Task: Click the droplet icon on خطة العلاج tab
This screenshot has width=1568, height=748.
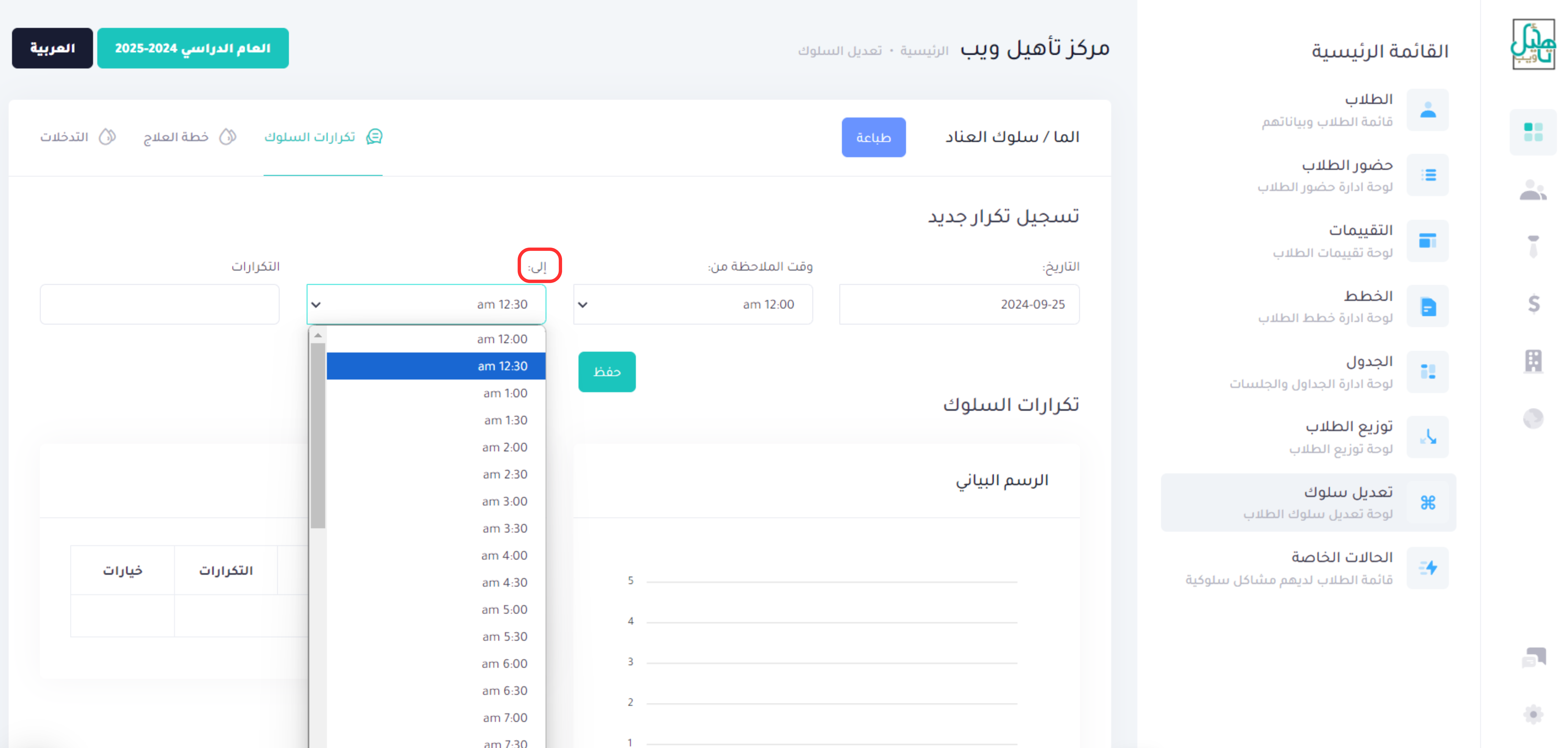Action: click(x=228, y=137)
